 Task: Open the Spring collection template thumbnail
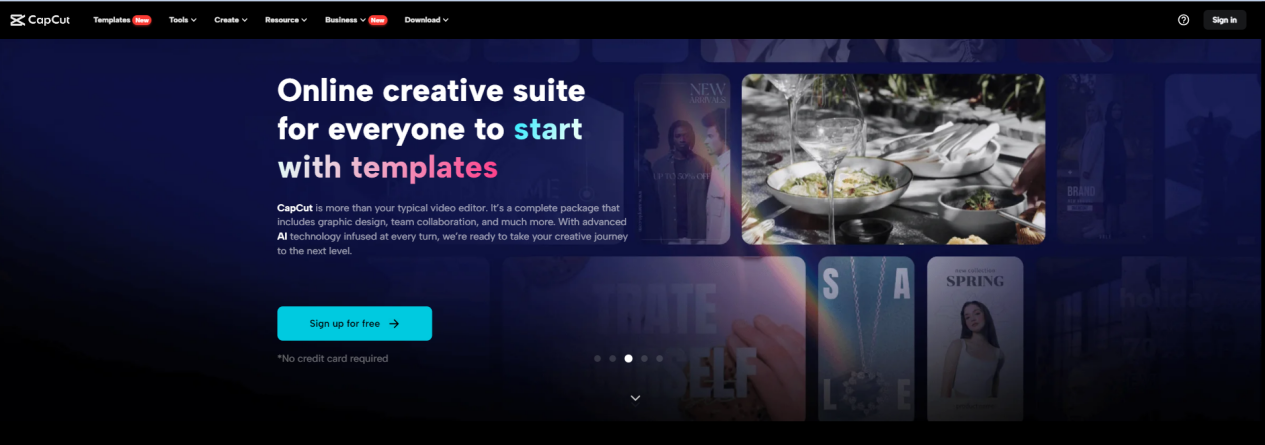coord(975,339)
